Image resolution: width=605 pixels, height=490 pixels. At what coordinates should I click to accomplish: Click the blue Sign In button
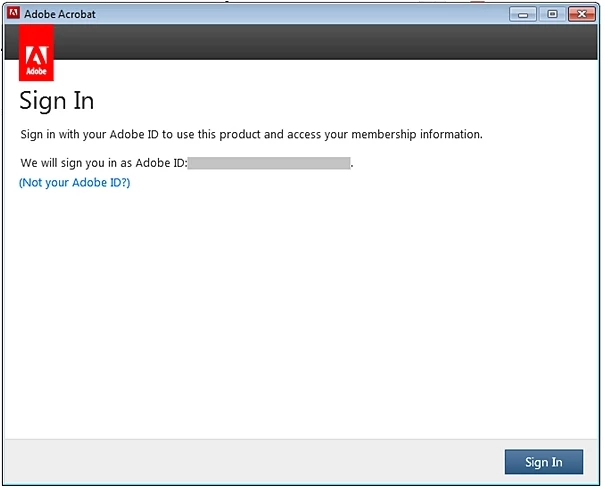tap(544, 461)
